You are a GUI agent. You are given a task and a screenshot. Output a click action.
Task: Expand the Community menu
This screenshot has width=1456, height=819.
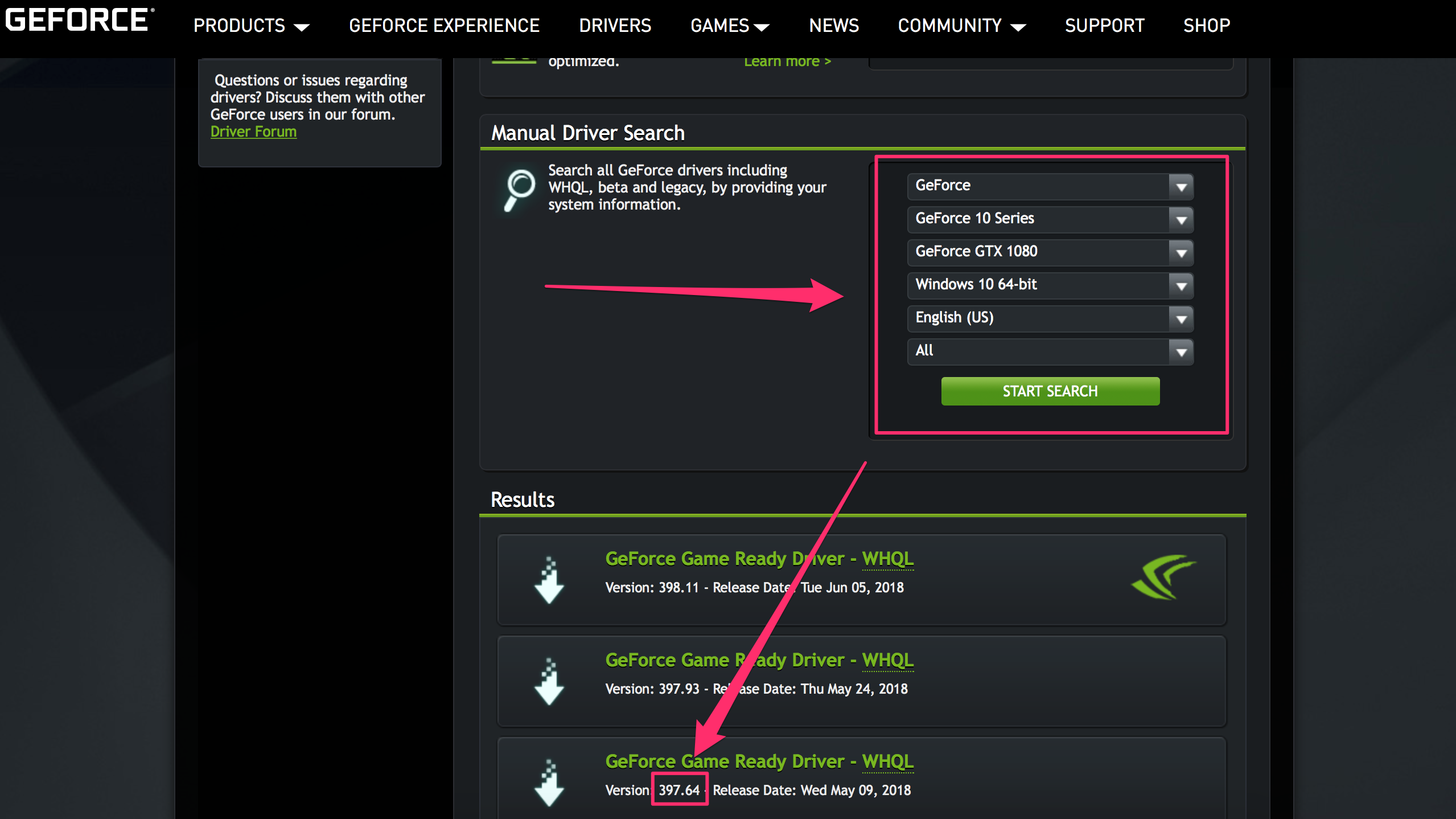962,26
